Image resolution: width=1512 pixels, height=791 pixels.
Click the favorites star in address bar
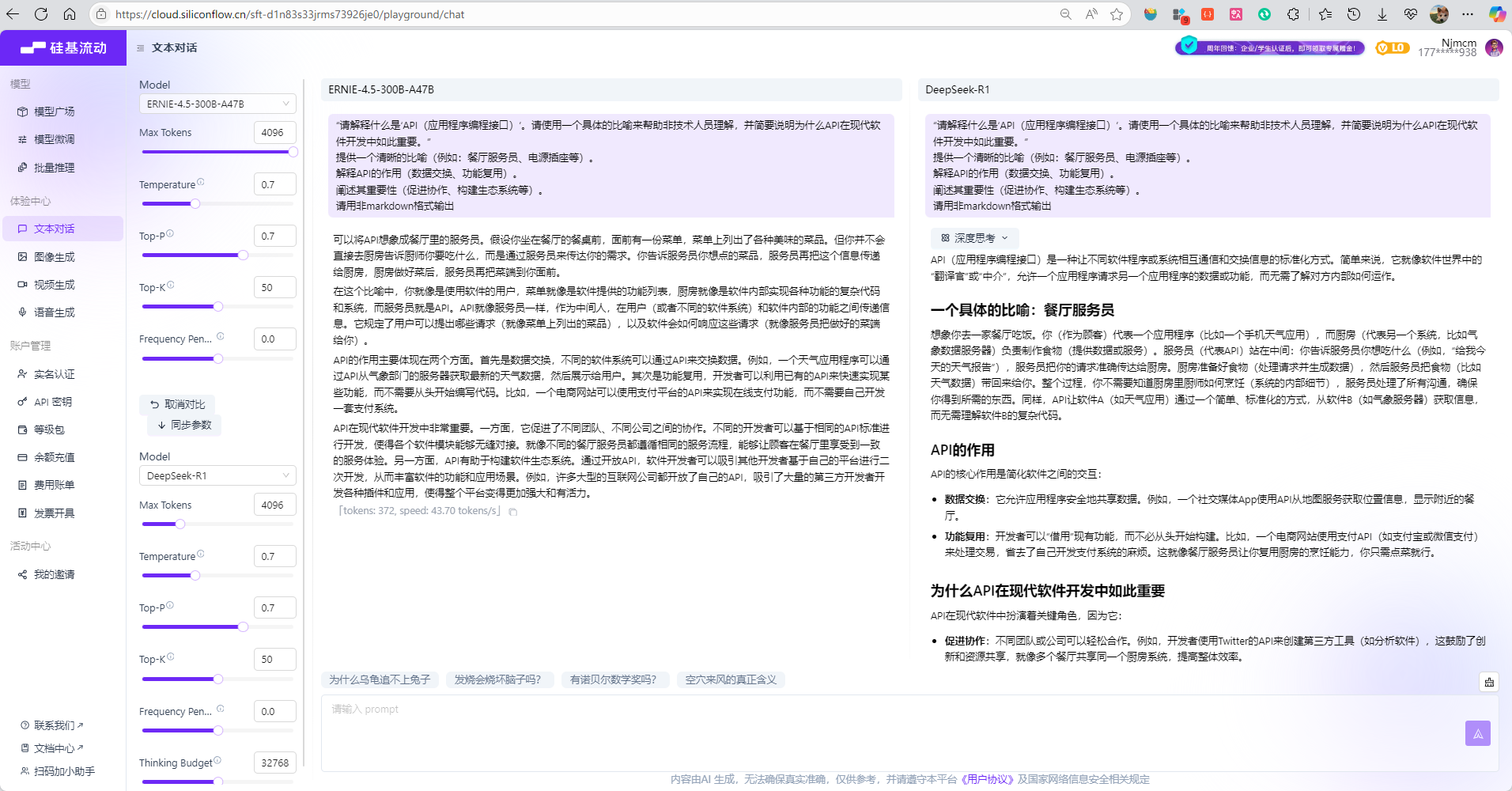coord(1117,14)
